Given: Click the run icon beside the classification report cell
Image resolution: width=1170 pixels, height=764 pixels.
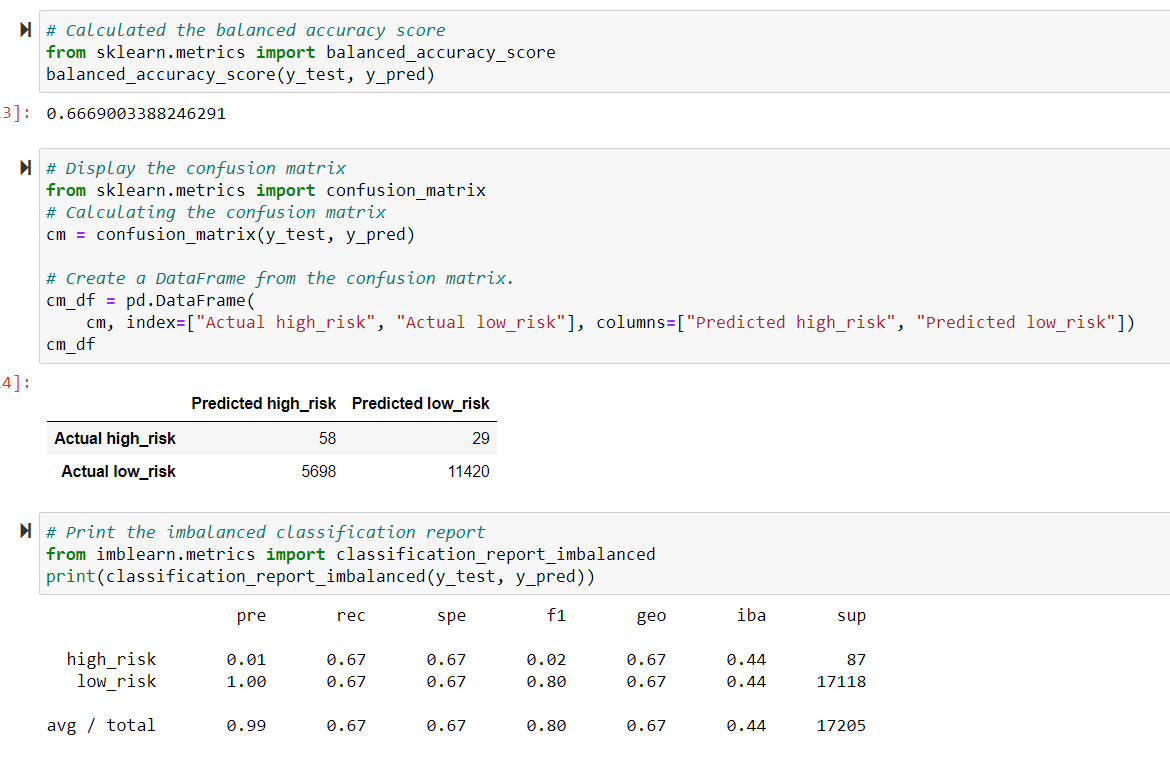Looking at the screenshot, I should coord(24,532).
